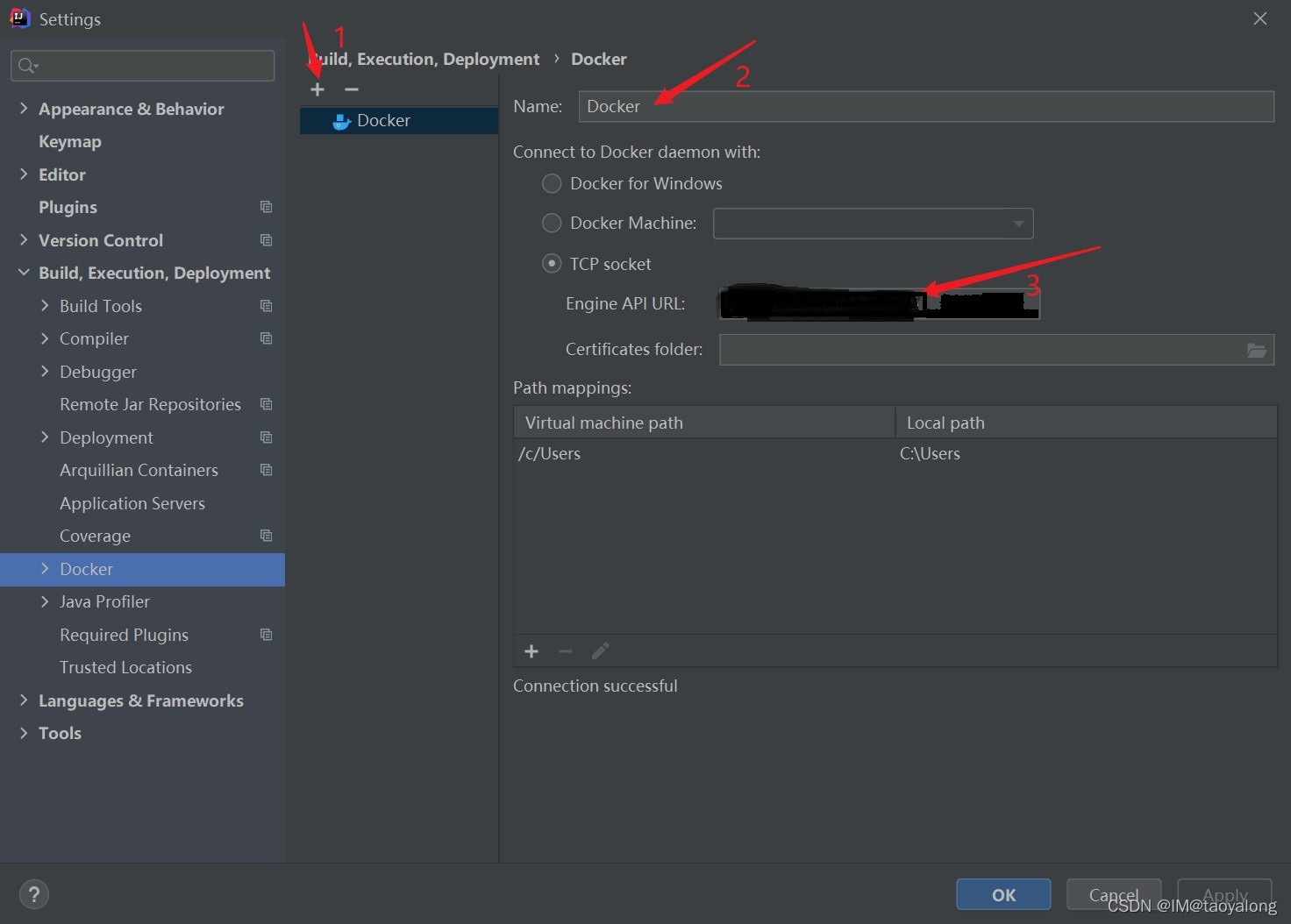The height and width of the screenshot is (924, 1291).
Task: Click the search magnifier icon in settings
Action: tap(28, 66)
